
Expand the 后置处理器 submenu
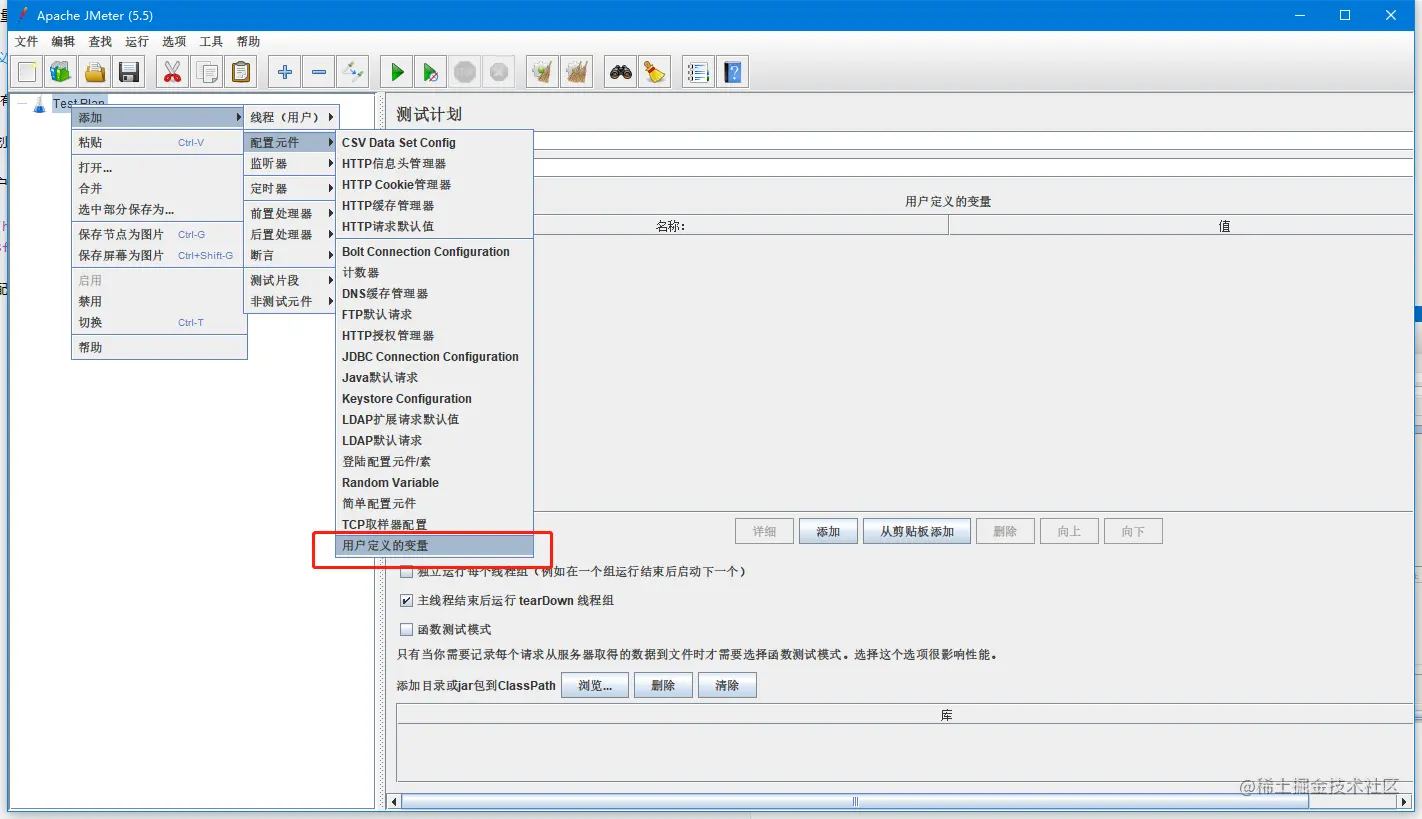pos(292,234)
